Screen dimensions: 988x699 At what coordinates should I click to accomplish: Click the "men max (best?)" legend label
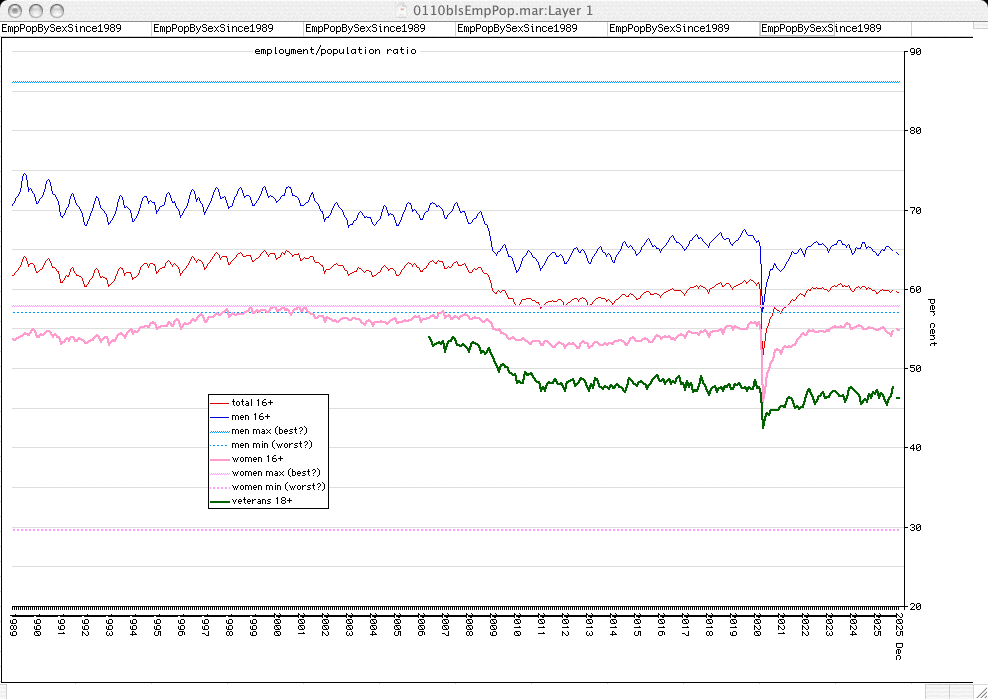click(269, 430)
